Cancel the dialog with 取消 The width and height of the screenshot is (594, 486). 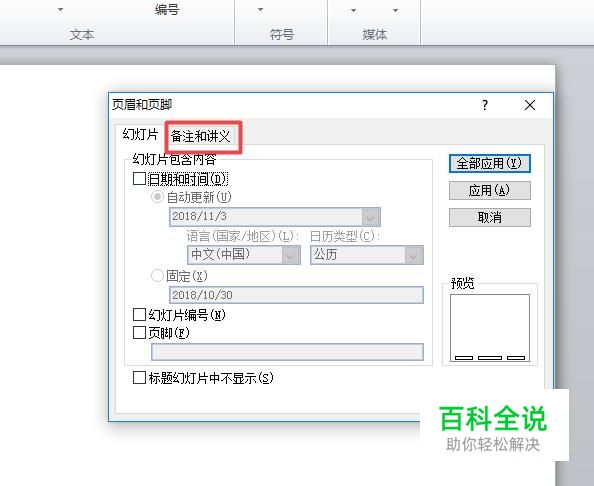pos(489,217)
